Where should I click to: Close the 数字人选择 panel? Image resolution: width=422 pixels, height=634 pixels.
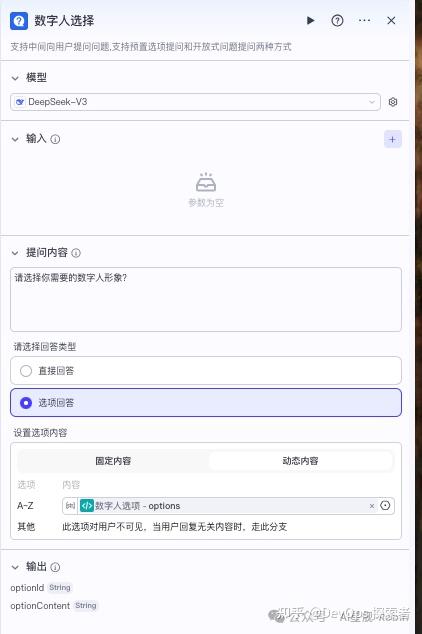pos(391,20)
